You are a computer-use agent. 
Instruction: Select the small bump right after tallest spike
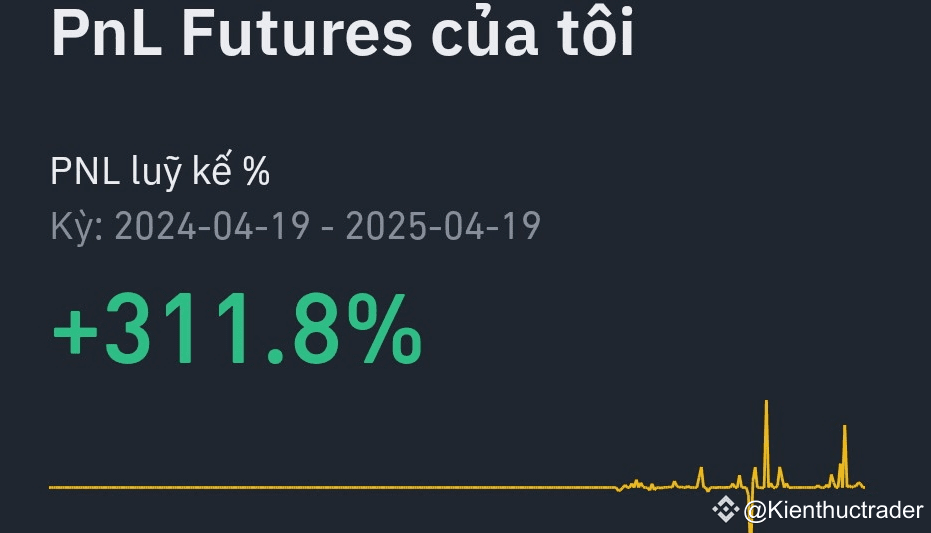coord(780,477)
